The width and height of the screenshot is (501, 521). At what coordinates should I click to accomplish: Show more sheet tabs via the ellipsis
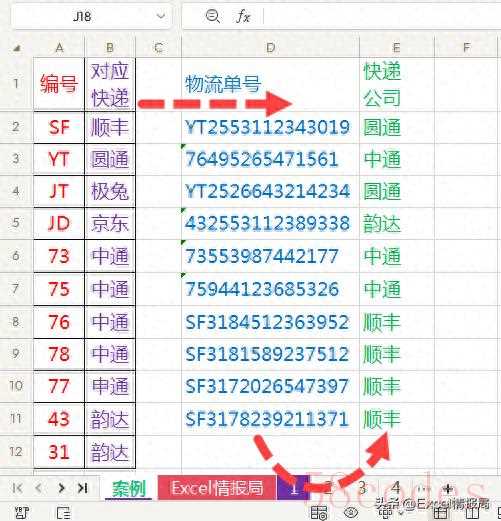pos(422,489)
